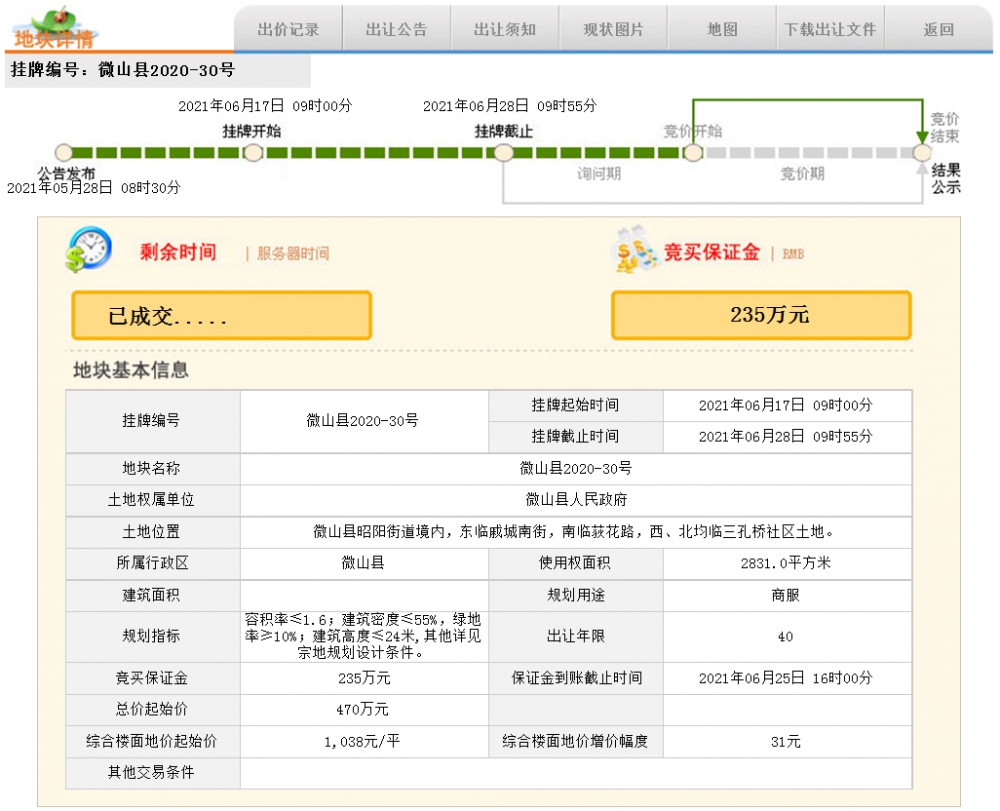Click the 出让年限 value 40
The height and width of the screenshot is (811, 1000).
click(x=786, y=636)
